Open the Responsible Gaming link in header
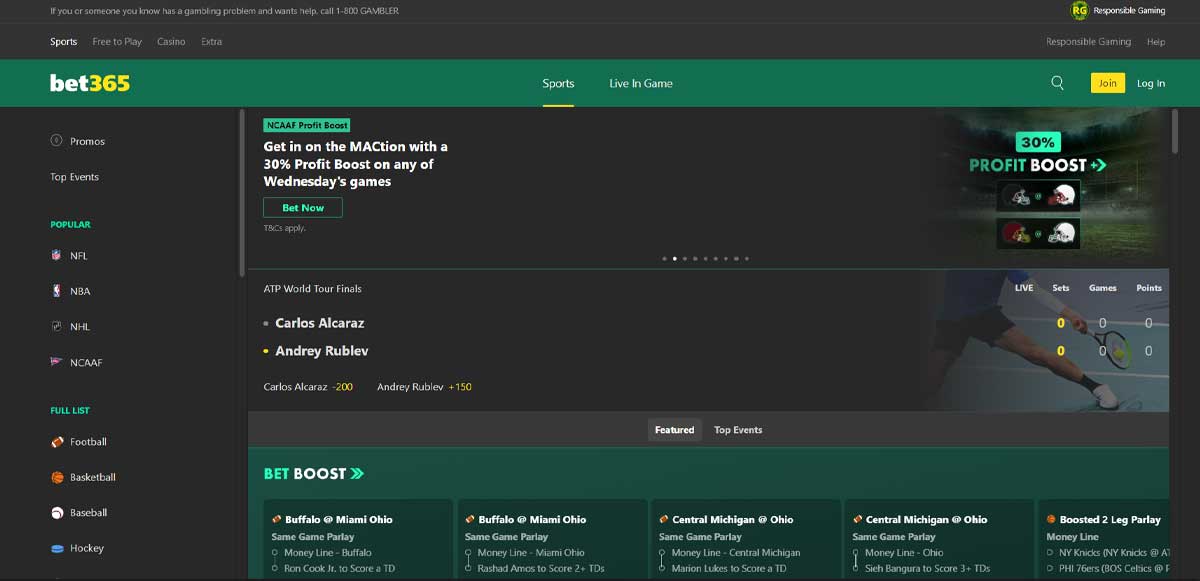The image size is (1200, 581). tap(1088, 42)
